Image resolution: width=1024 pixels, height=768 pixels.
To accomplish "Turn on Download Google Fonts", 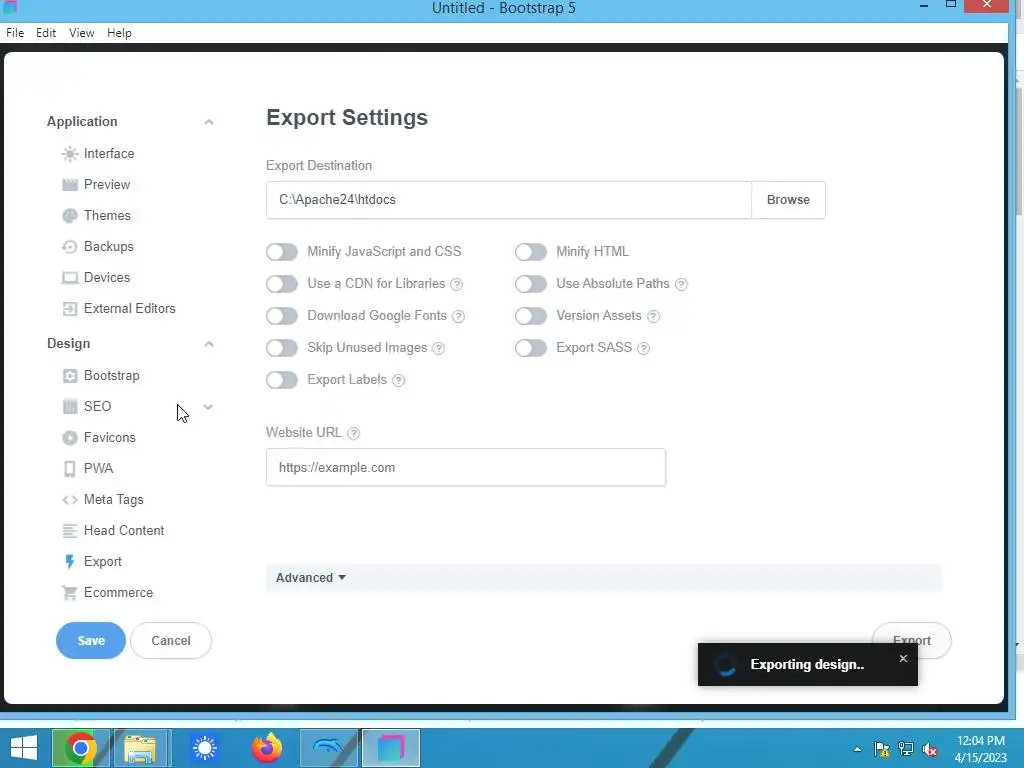I will coord(281,316).
